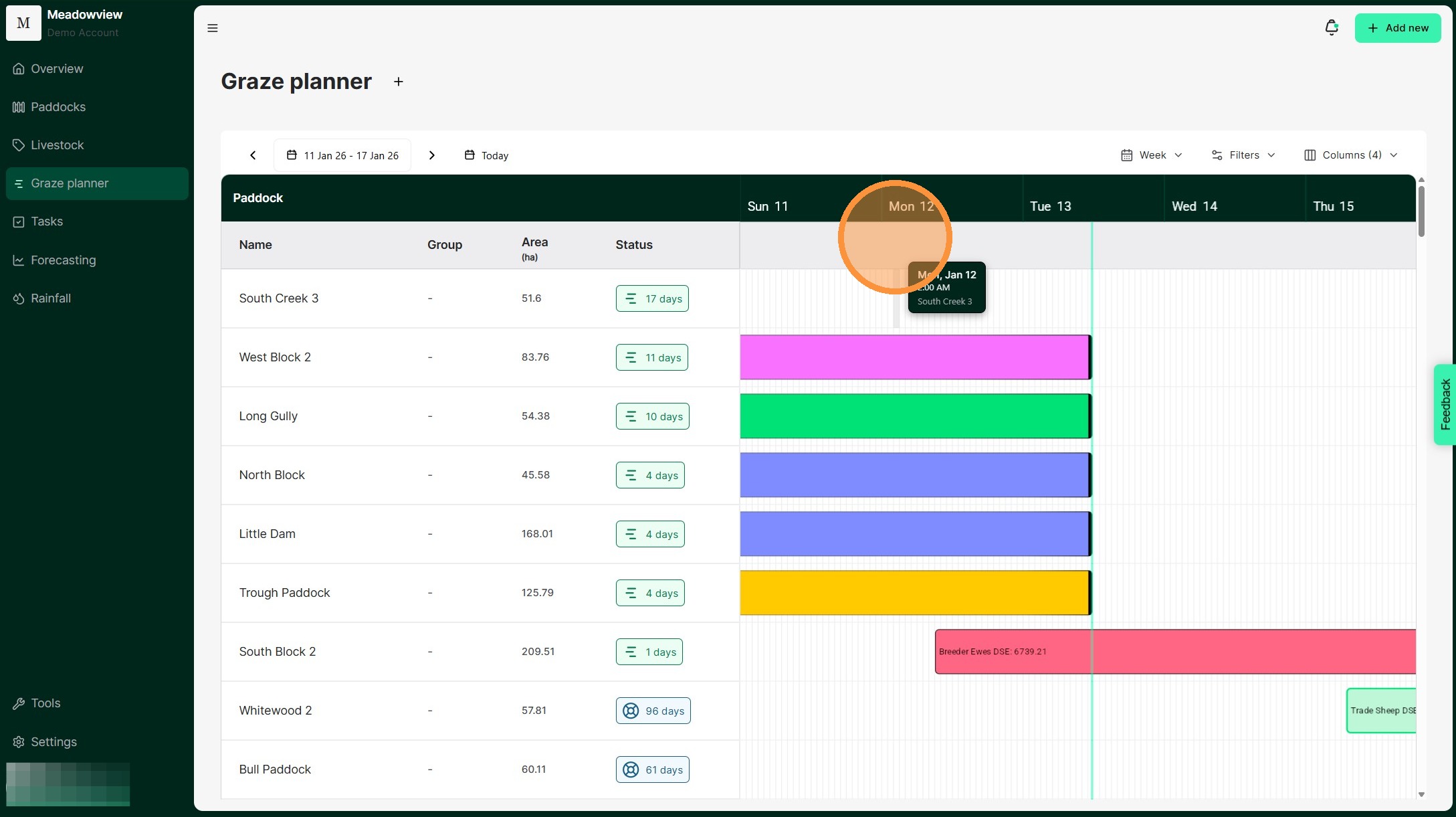Image resolution: width=1456 pixels, height=817 pixels.
Task: Click the Add new button
Action: tap(1397, 28)
